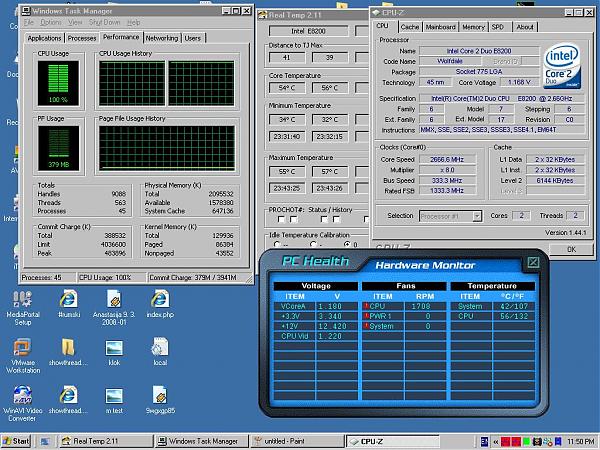Click the Core Speed value field
The width and height of the screenshot is (600, 450).
click(444, 158)
